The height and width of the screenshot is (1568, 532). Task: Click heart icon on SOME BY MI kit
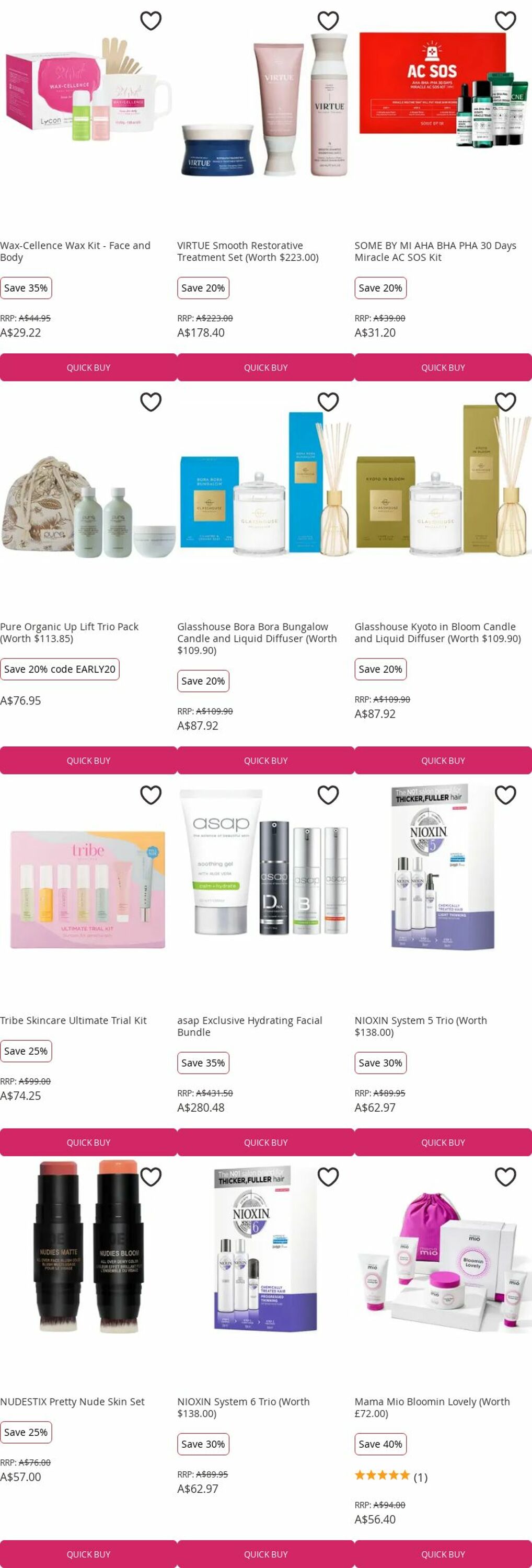[x=505, y=21]
